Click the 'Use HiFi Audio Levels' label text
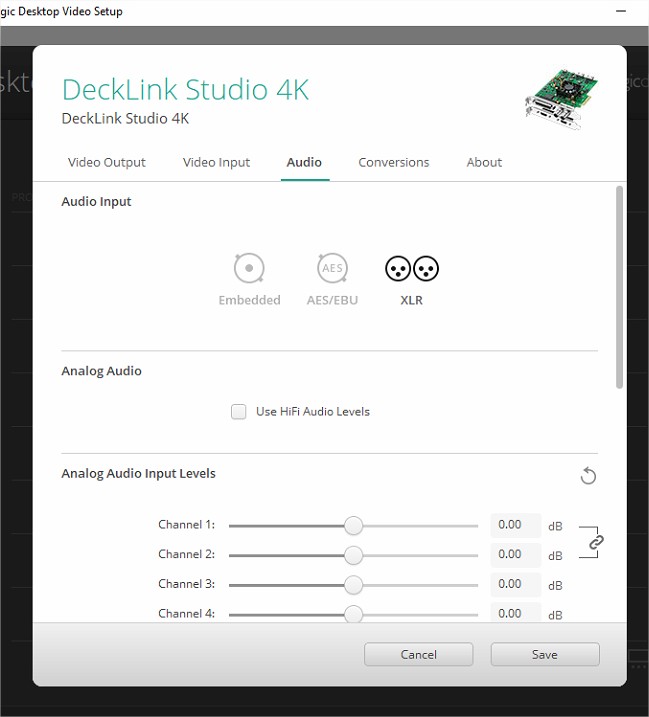The height and width of the screenshot is (717, 649). 313,412
